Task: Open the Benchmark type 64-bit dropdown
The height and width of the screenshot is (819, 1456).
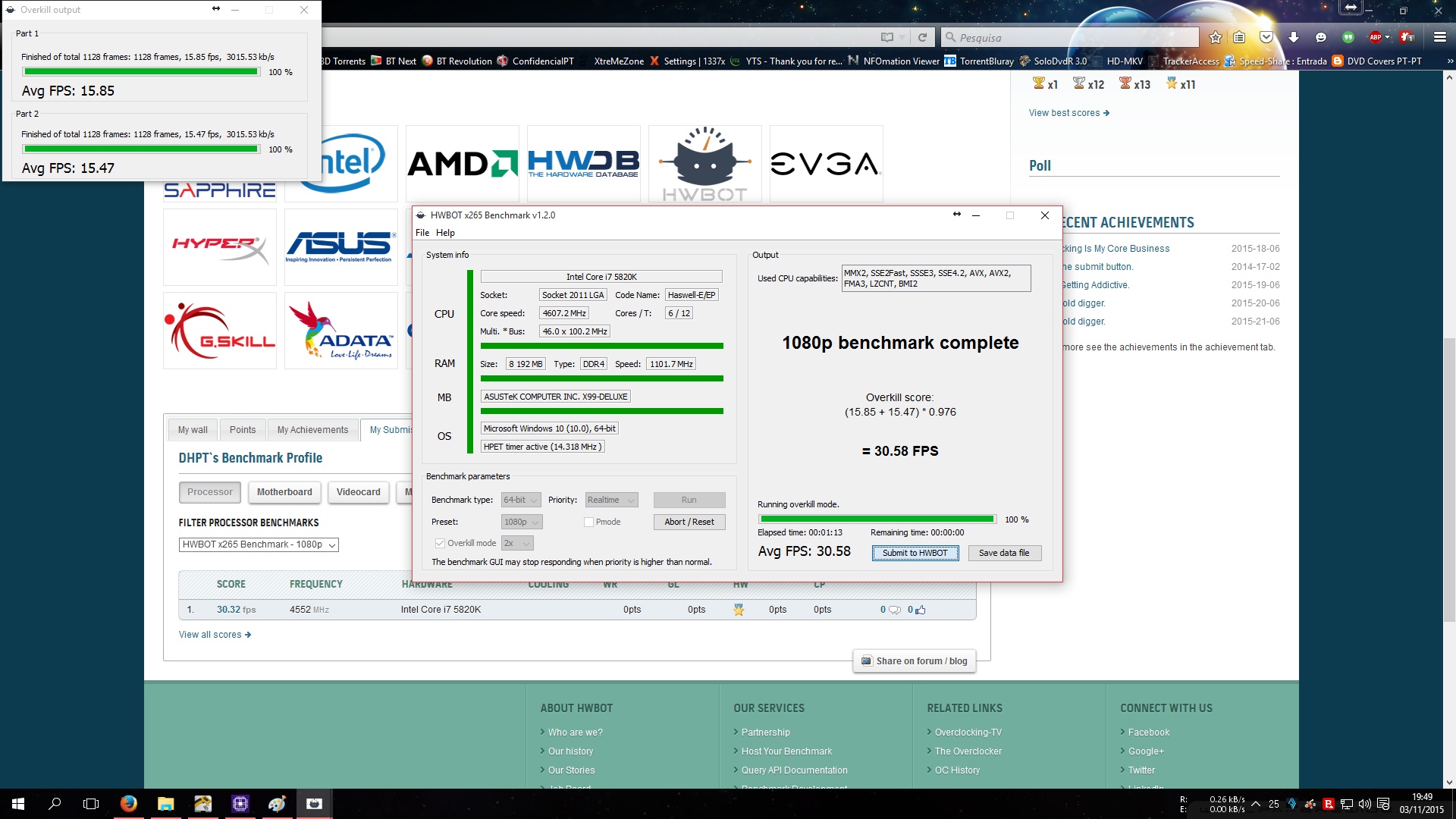Action: (521, 500)
